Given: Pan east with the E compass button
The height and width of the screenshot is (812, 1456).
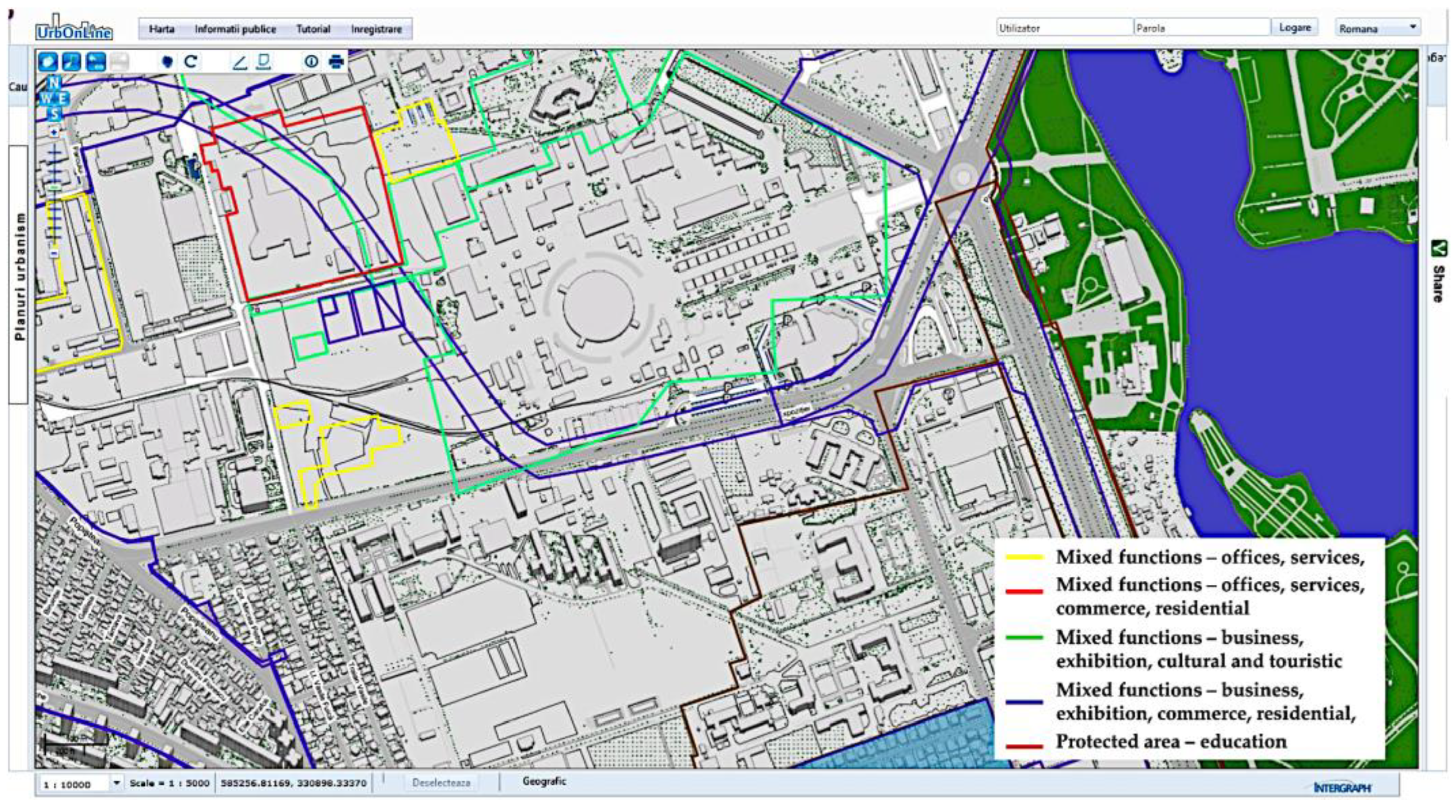Looking at the screenshot, I should point(63,99).
